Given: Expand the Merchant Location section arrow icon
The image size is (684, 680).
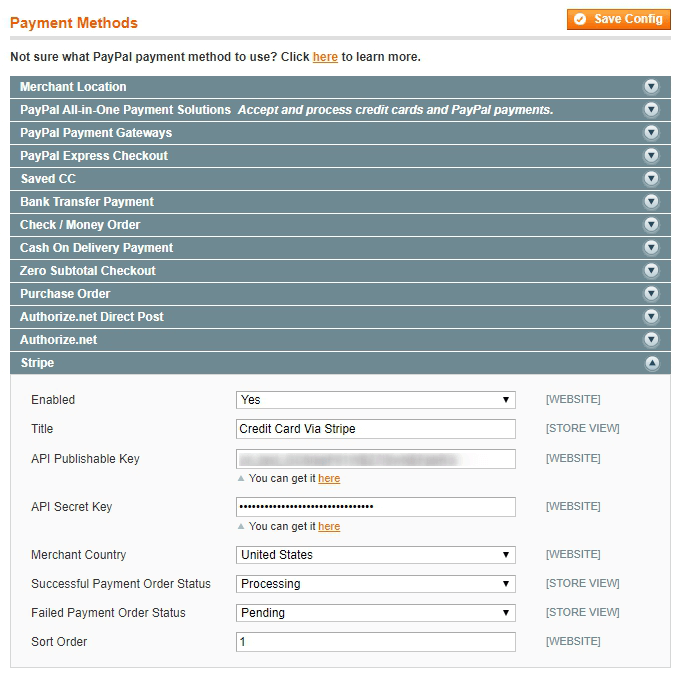Looking at the screenshot, I should [x=652, y=87].
